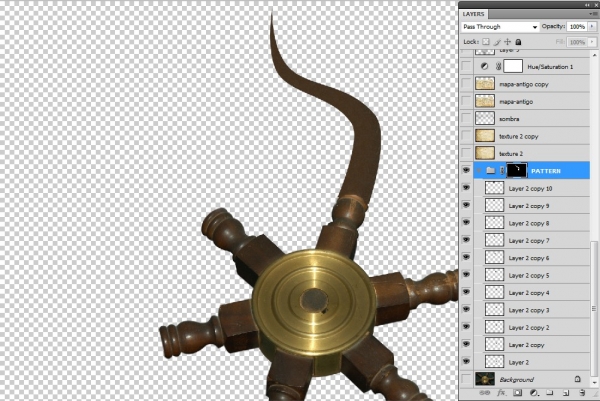Select the Hue/Saturation 1 layer name
600x401 pixels.
[550, 67]
